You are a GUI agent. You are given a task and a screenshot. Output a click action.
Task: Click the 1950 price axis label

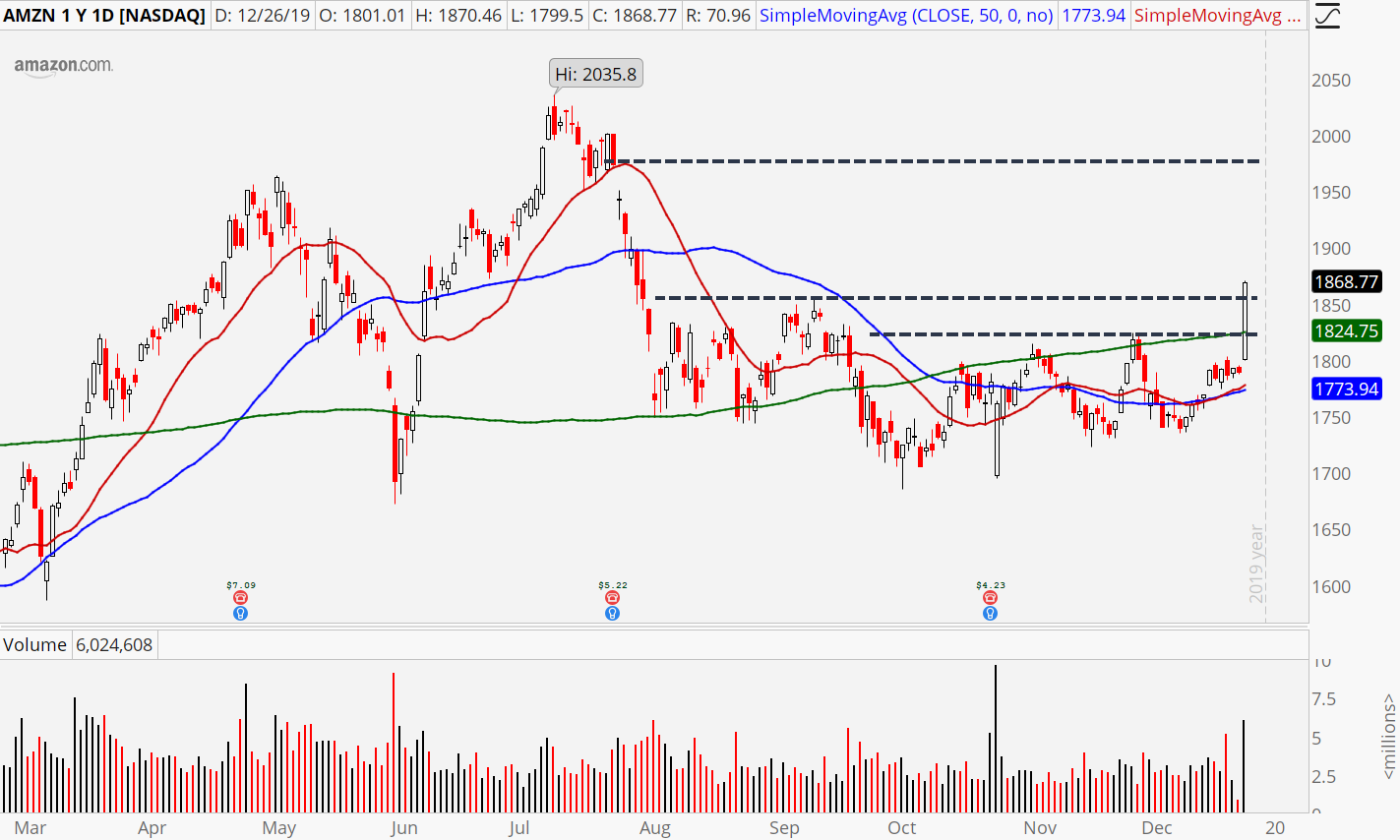(x=1331, y=193)
